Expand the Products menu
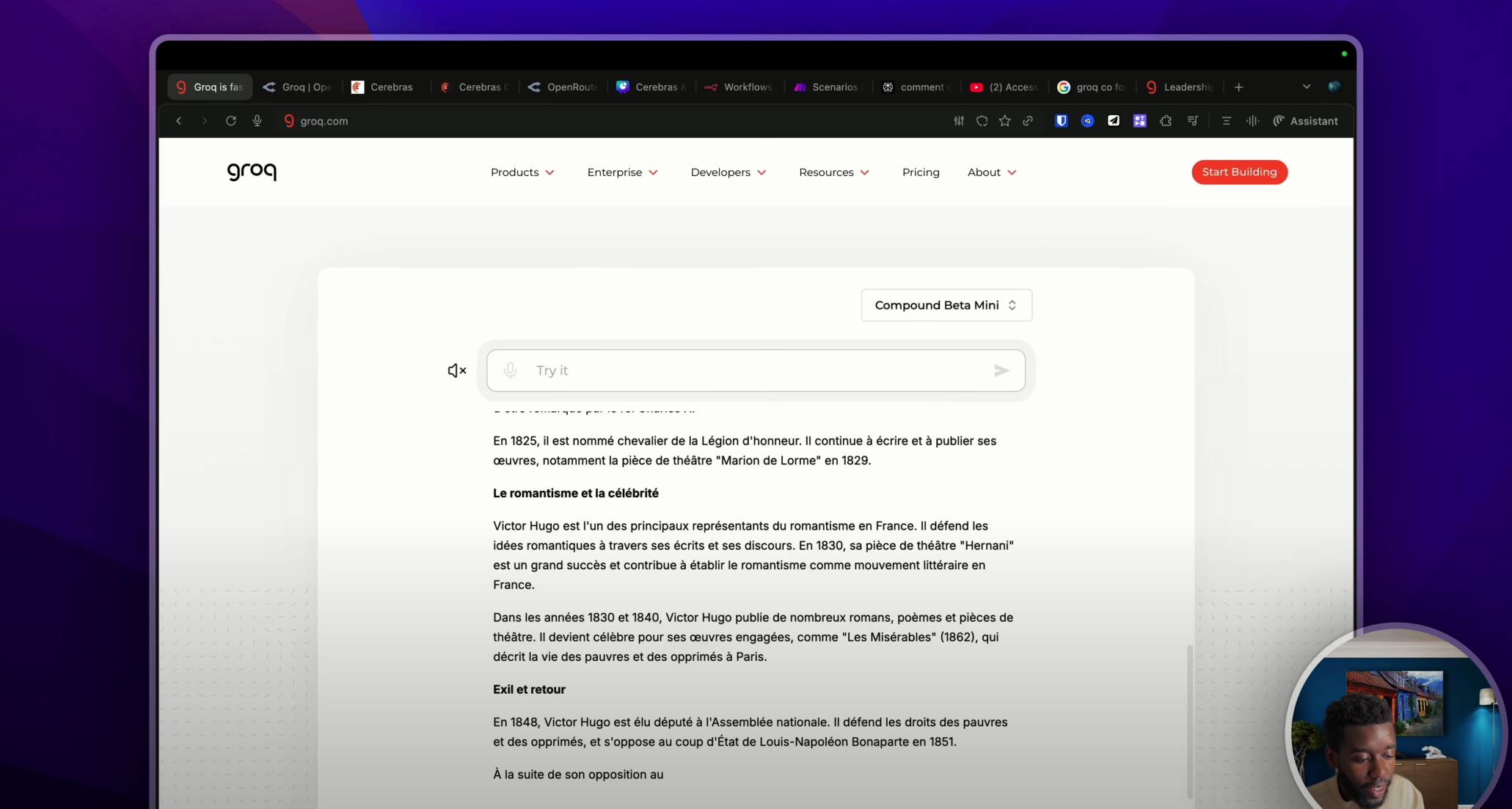Screen dimensions: 1512x809 (522, 172)
